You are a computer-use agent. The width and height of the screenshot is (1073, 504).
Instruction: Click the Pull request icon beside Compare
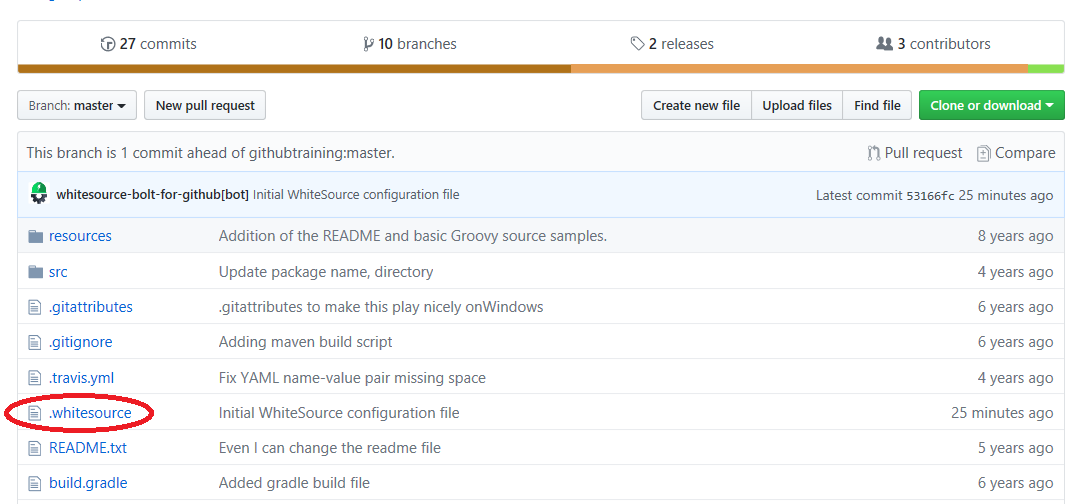pyautogui.click(x=874, y=153)
